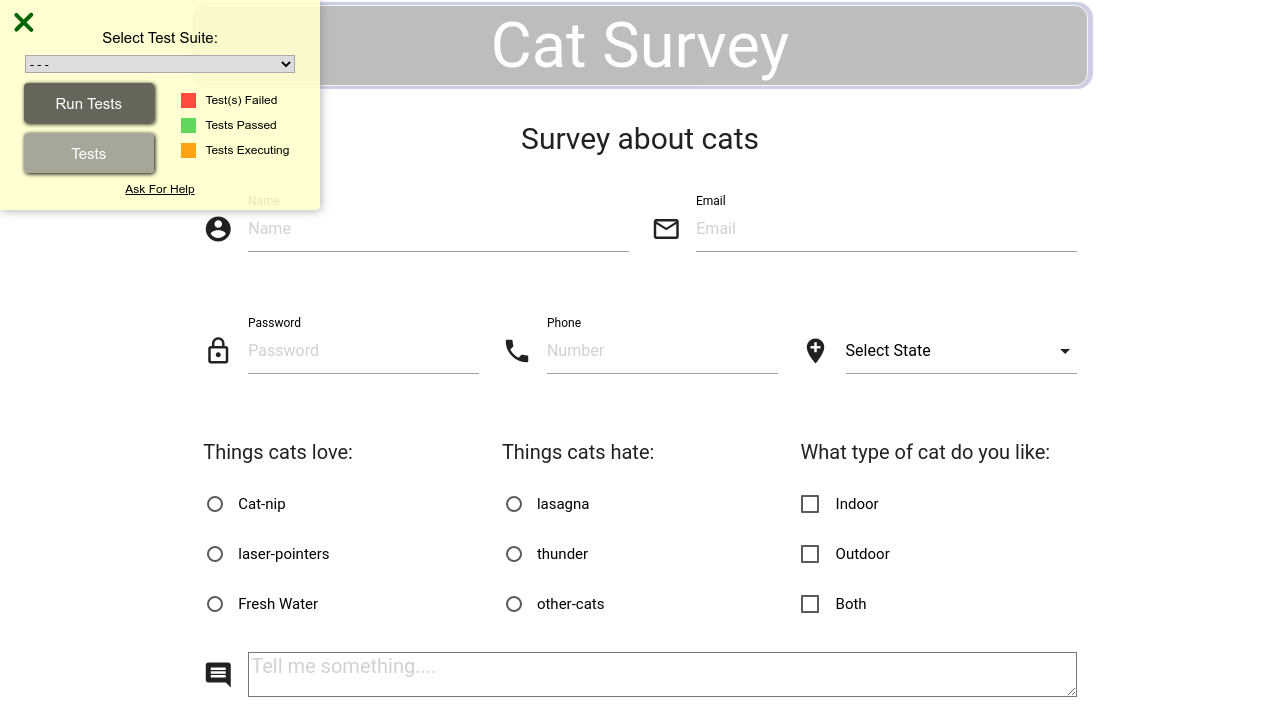Focus the Password input field
The image size is (1280, 720).
pyautogui.click(x=363, y=351)
